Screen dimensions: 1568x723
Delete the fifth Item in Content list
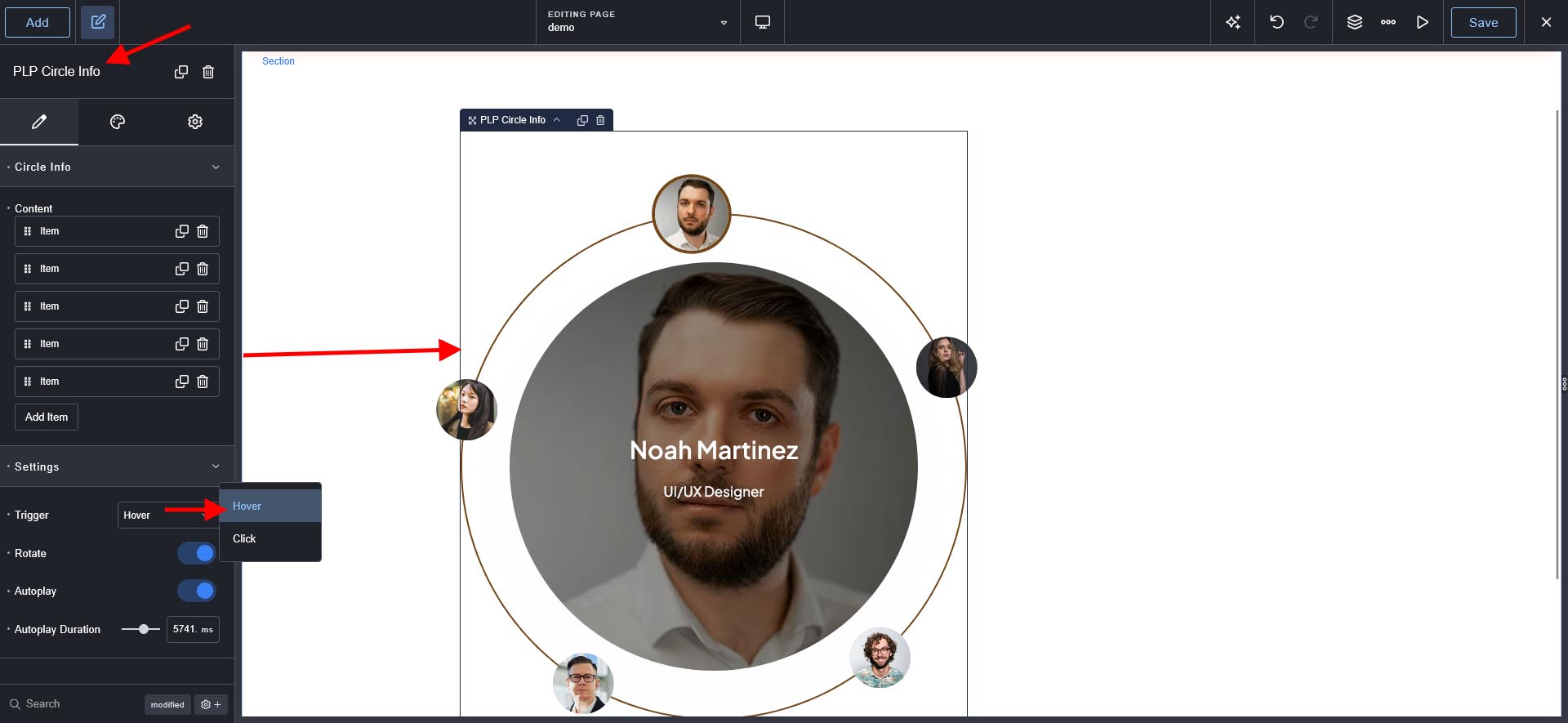point(203,382)
